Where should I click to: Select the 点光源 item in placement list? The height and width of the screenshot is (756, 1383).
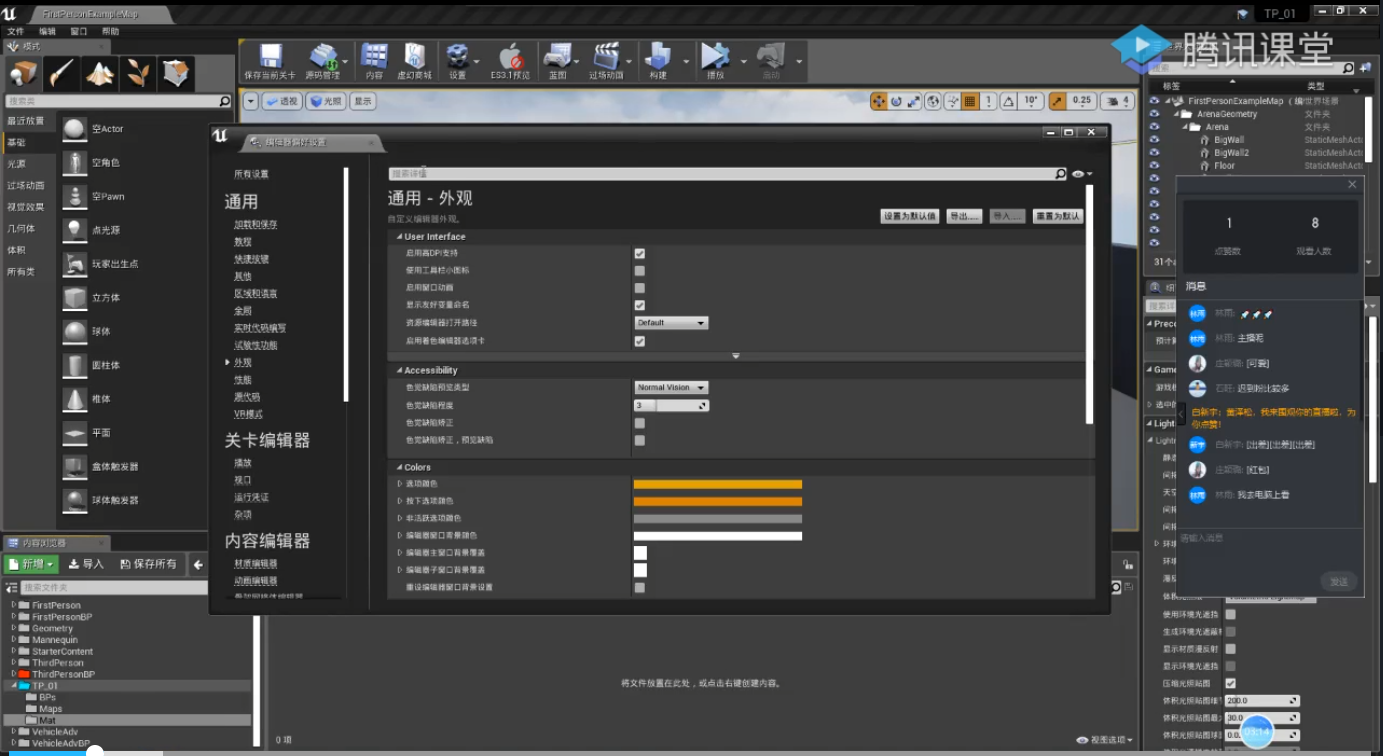(x=106, y=230)
